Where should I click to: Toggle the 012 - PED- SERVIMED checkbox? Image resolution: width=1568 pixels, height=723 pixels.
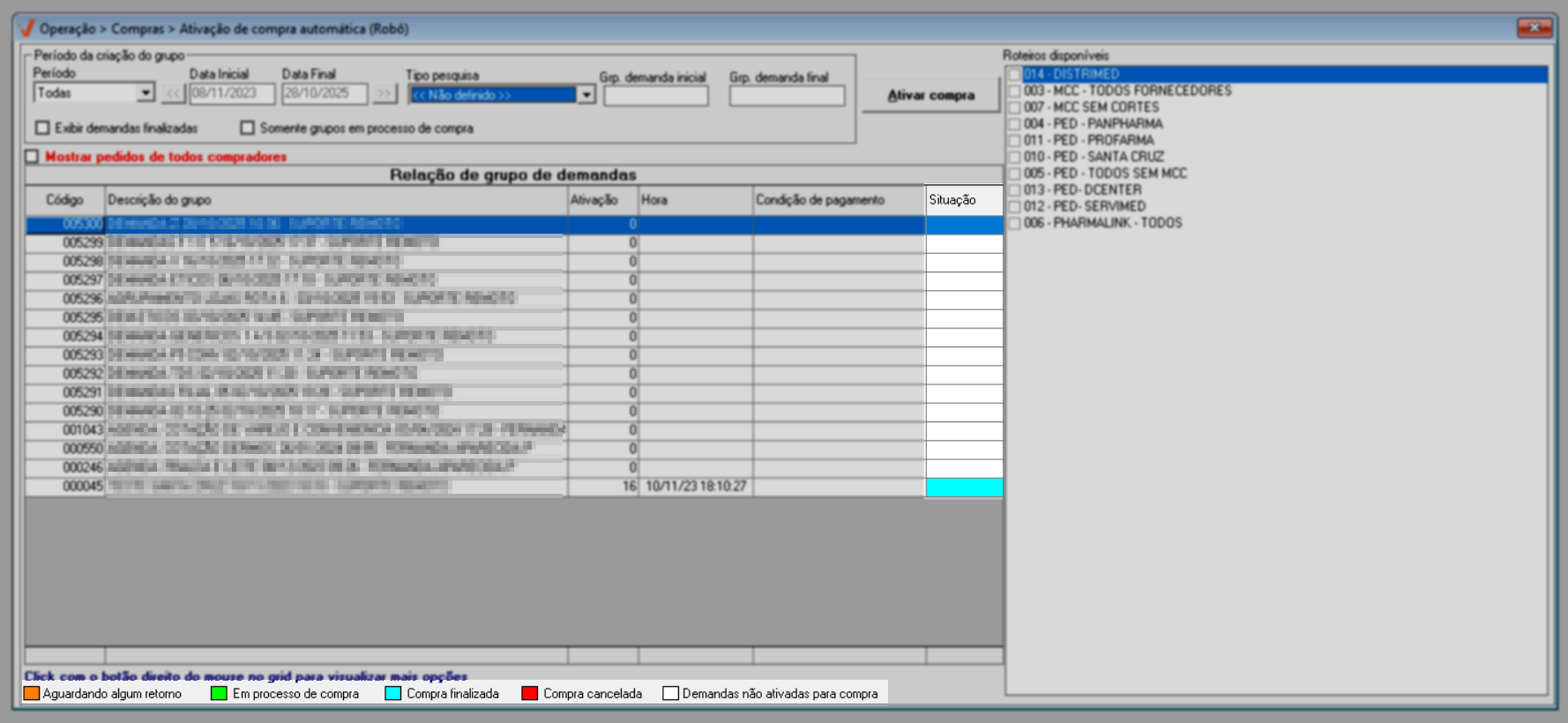click(x=1014, y=206)
